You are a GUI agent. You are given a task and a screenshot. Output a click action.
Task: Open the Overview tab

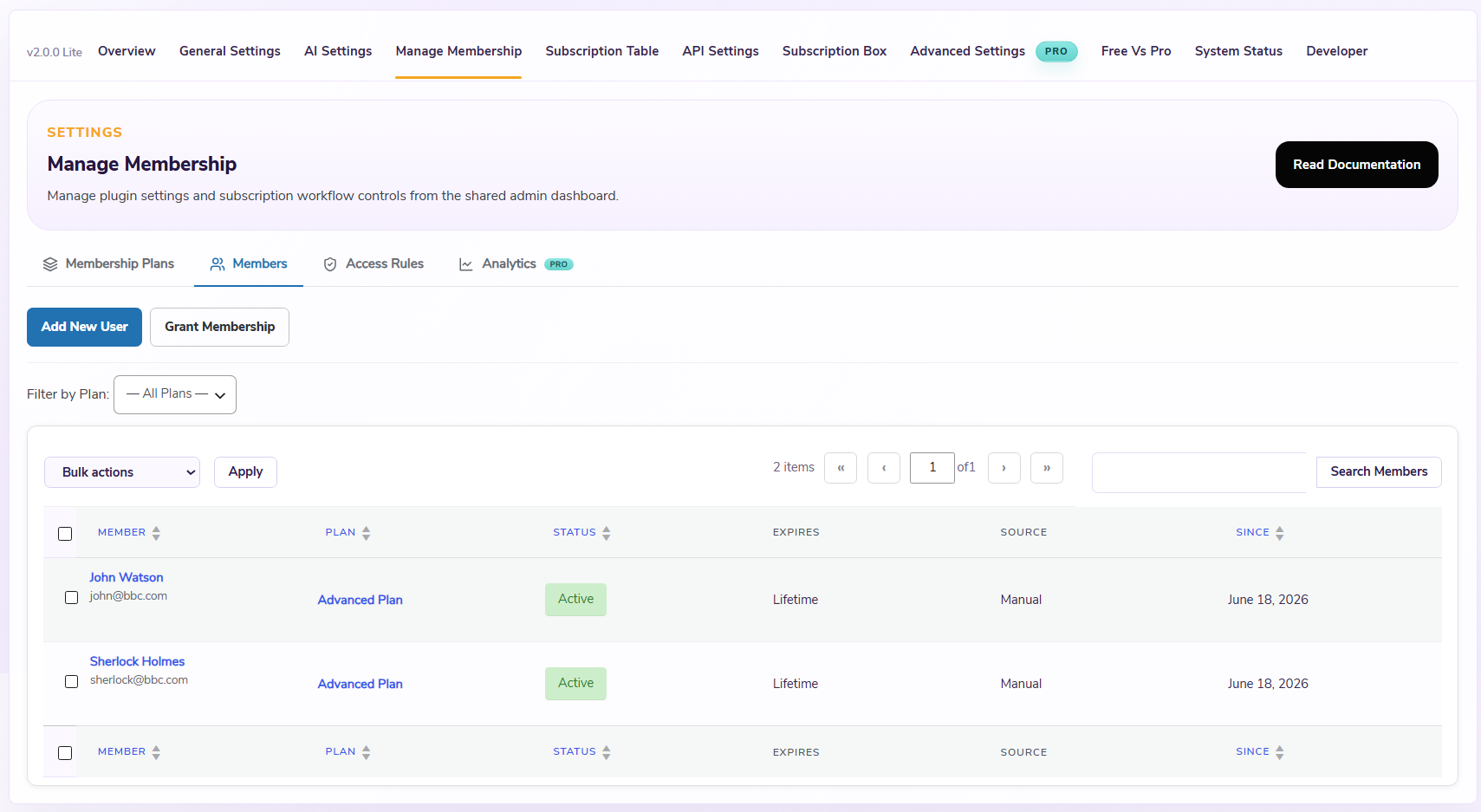pyautogui.click(x=127, y=51)
